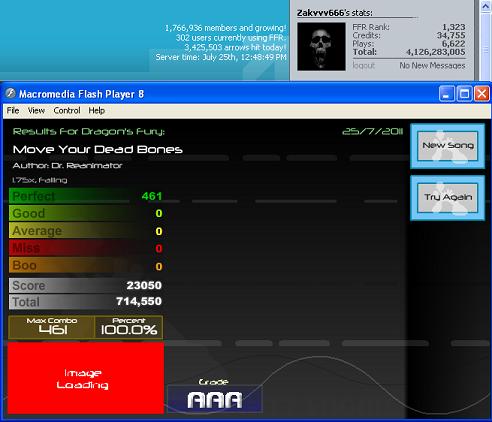Screen dimensions: 492x422
Task: Click the browser scrollbar up arrow
Action: coord(485,6)
